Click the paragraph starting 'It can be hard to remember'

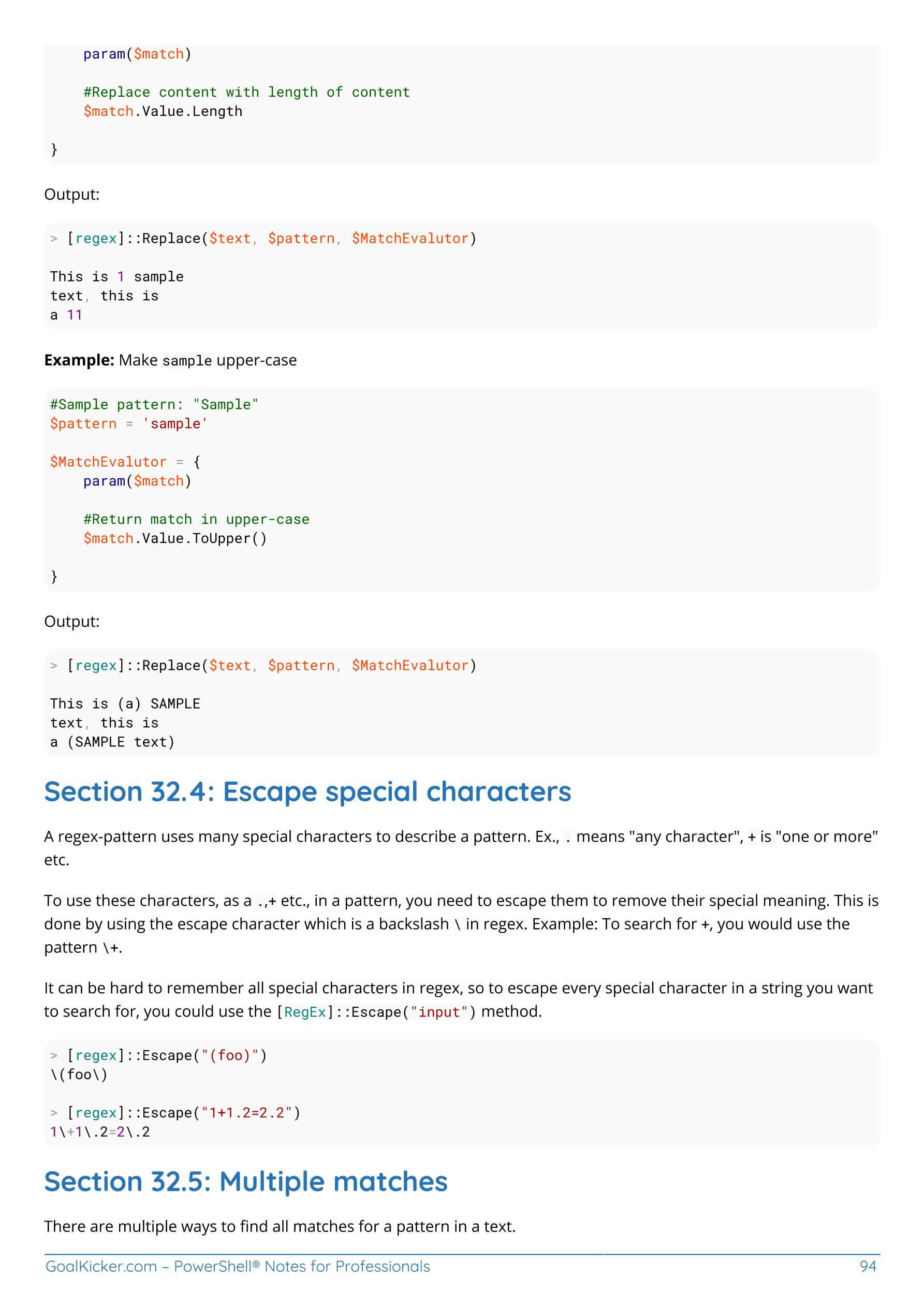458,1000
